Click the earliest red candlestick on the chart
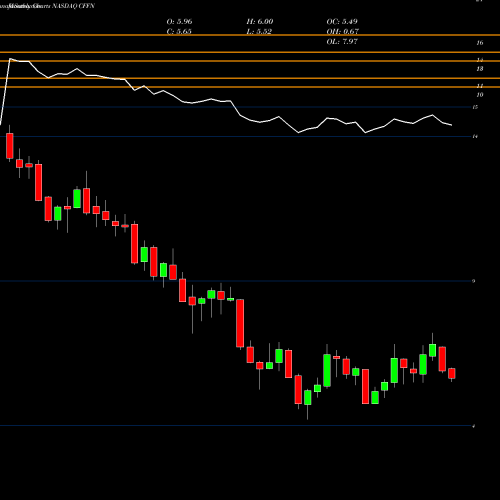 pos(10,146)
